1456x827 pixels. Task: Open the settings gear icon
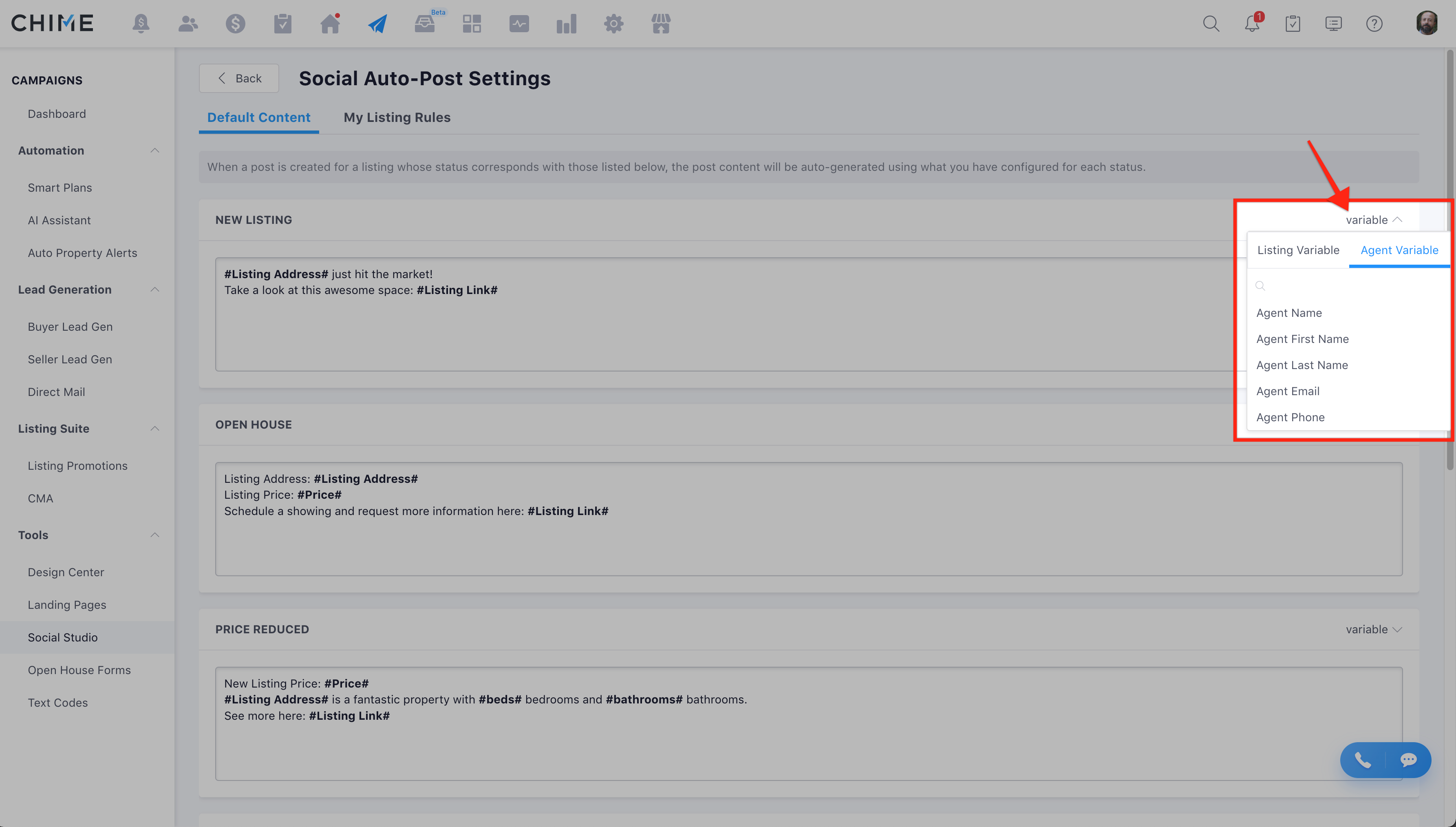pyautogui.click(x=613, y=24)
